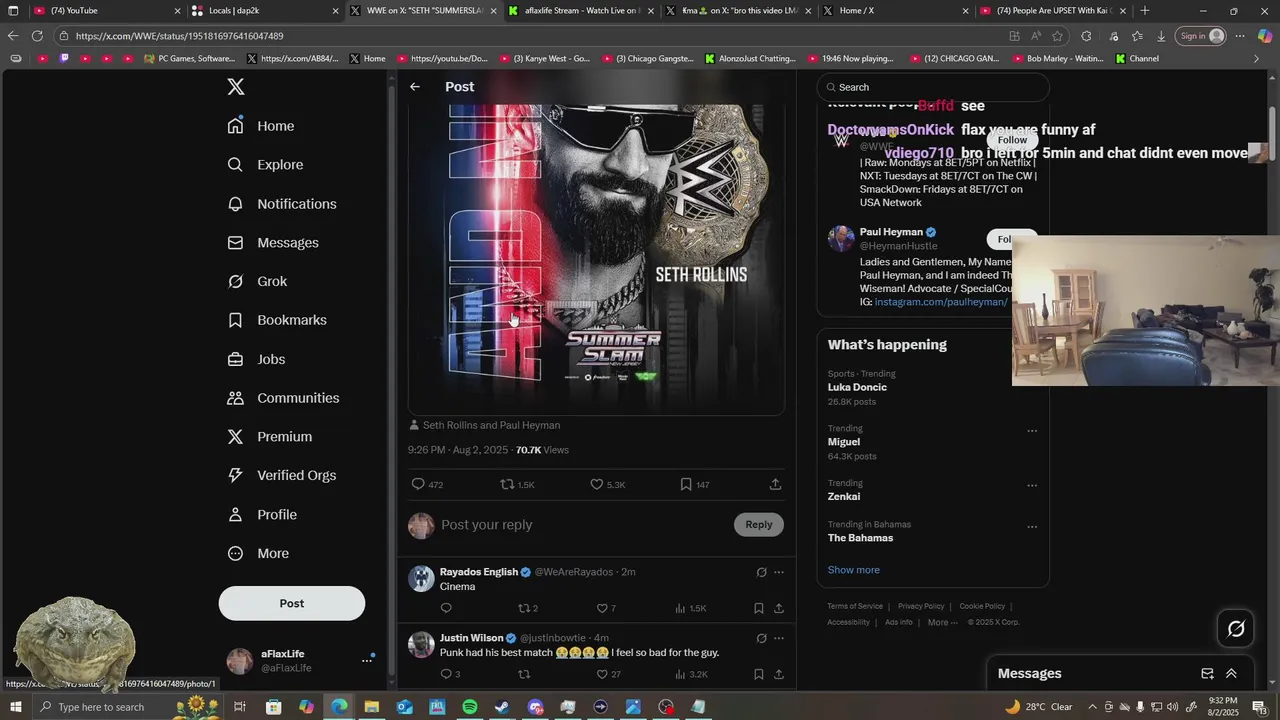Screen dimensions: 1280x720
Task: Open Profile from sidebar
Action: tap(262, 515)
